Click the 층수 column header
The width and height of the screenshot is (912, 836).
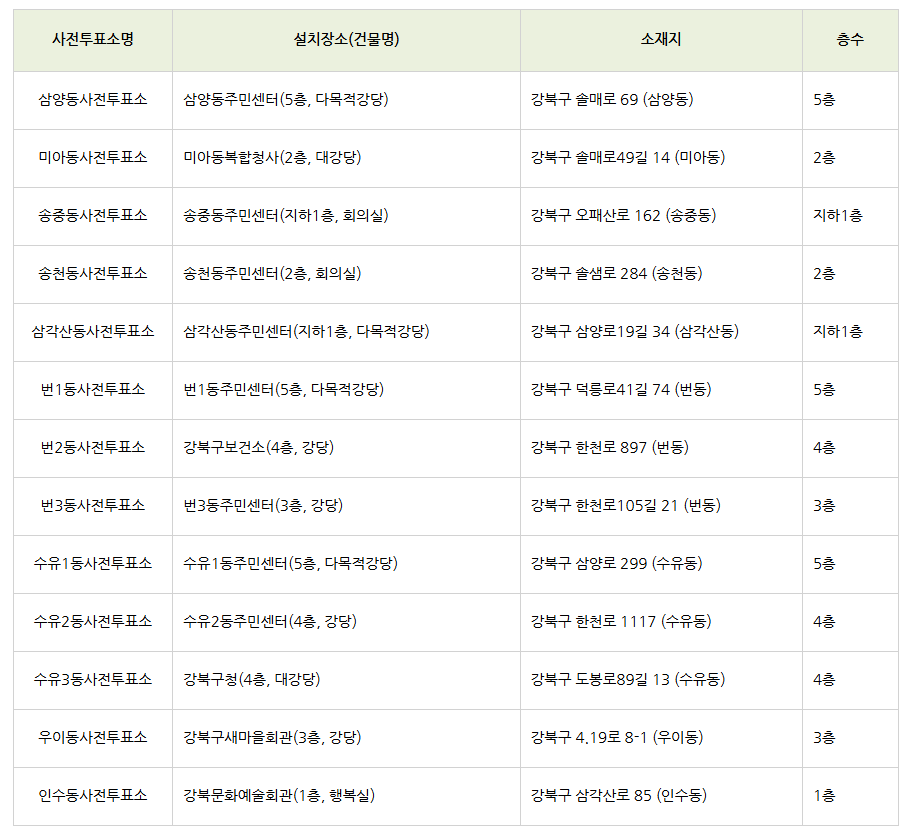click(x=850, y=40)
